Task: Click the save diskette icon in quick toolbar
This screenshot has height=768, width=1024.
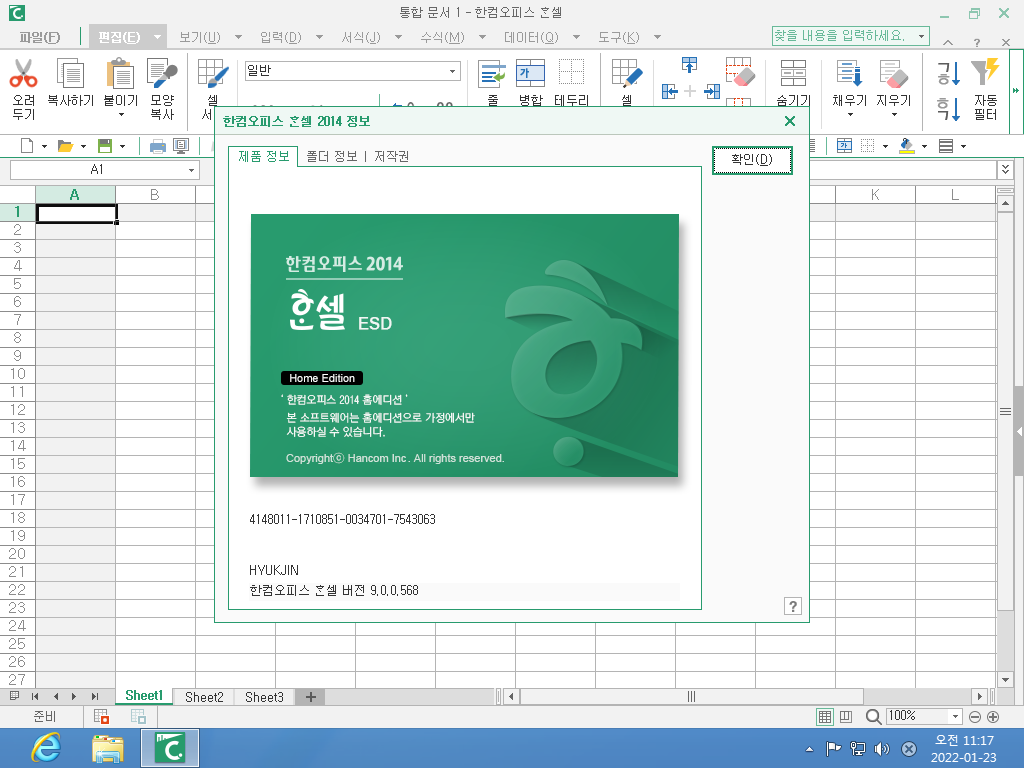Action: (x=104, y=146)
